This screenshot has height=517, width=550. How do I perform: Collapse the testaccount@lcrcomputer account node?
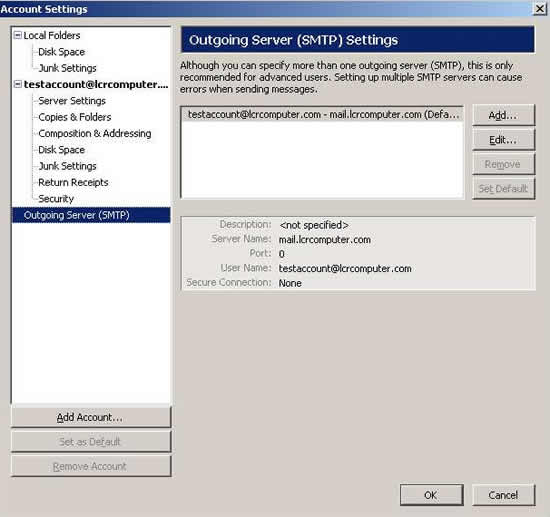pyautogui.click(x=18, y=84)
